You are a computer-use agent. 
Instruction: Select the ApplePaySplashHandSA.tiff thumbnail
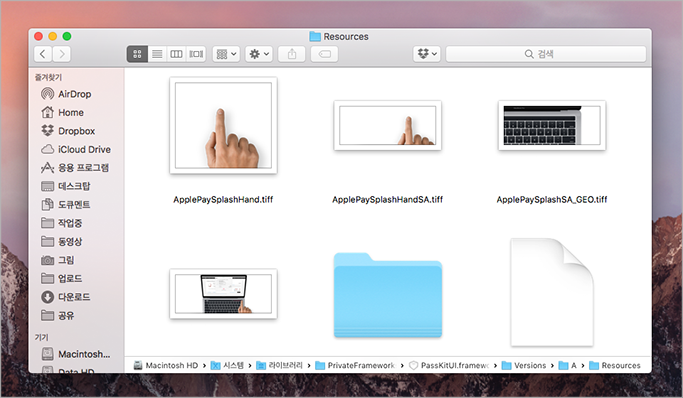(x=388, y=125)
